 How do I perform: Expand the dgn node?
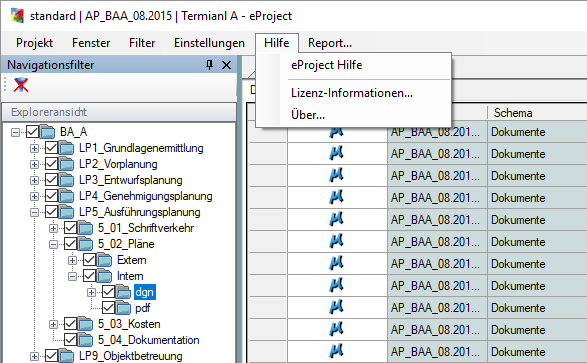tap(92, 292)
